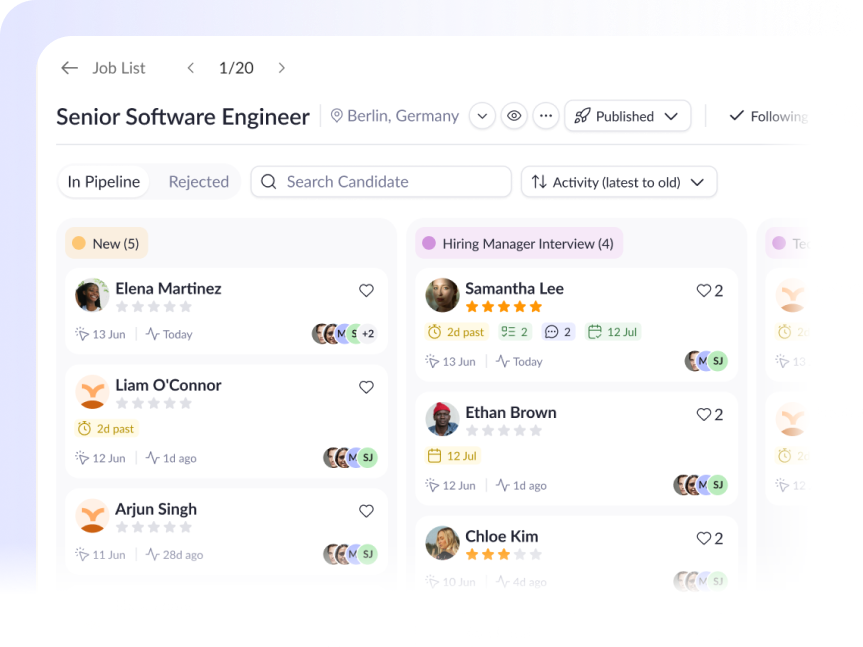This screenshot has height=647, width=863.
Task: Open candidate Chloe Kim by name
Action: 502,536
